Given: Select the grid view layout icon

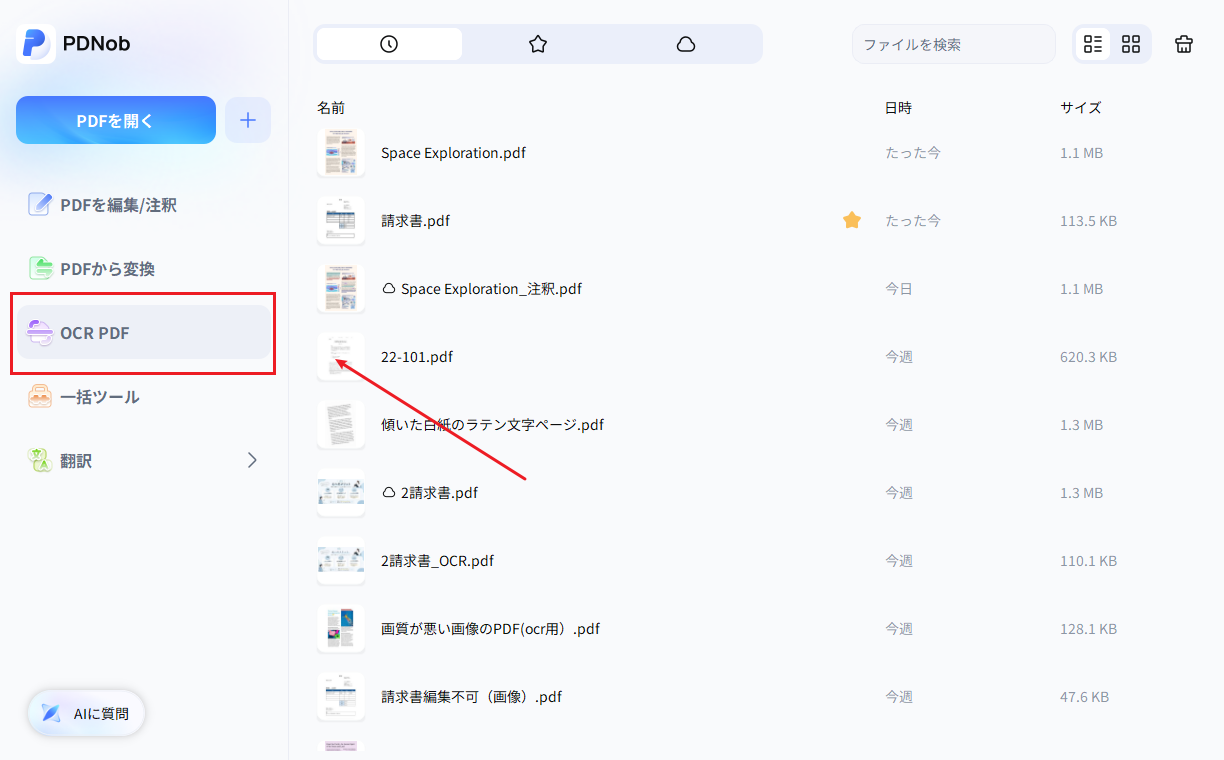Looking at the screenshot, I should coord(1131,44).
